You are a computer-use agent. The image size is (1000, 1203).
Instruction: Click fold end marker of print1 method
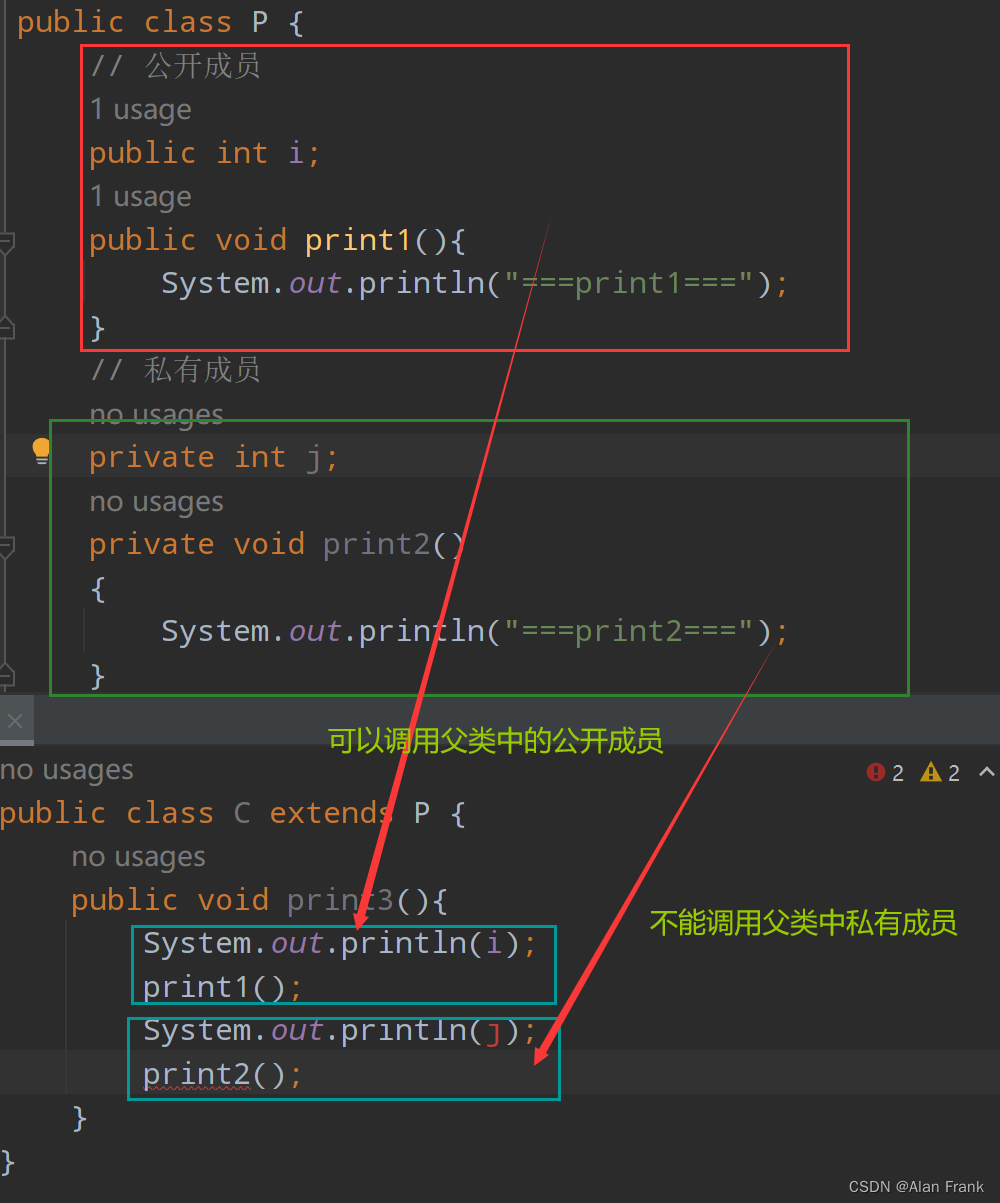(6, 326)
